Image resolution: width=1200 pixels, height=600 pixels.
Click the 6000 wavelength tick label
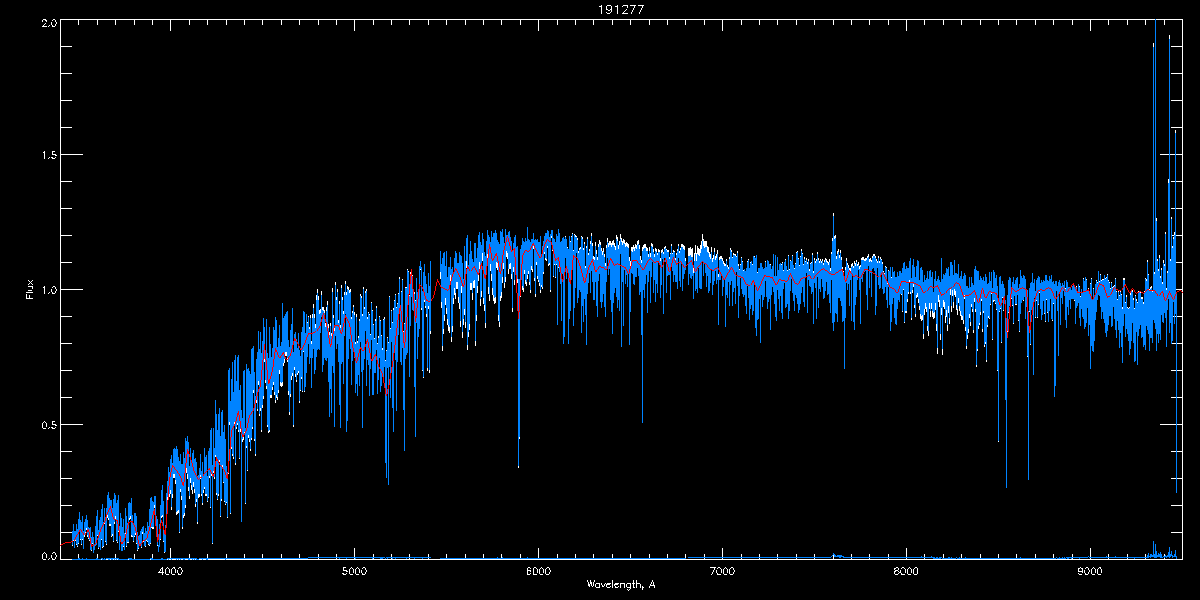(538, 571)
